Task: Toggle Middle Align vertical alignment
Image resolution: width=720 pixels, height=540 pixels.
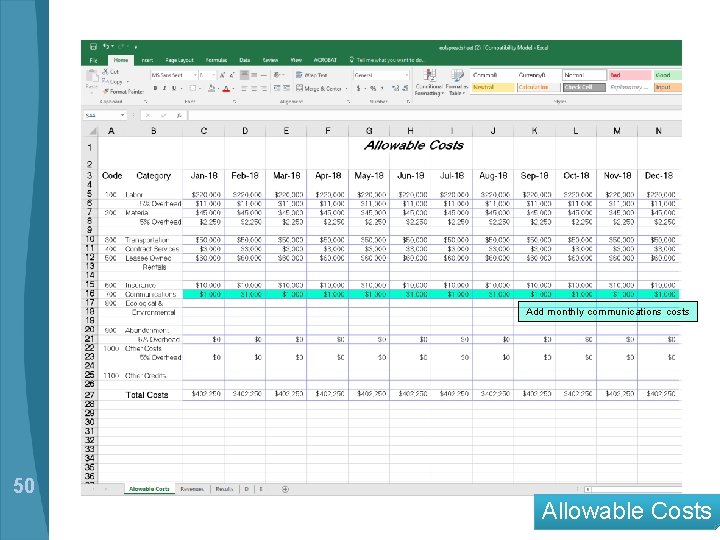Action: 254,75
